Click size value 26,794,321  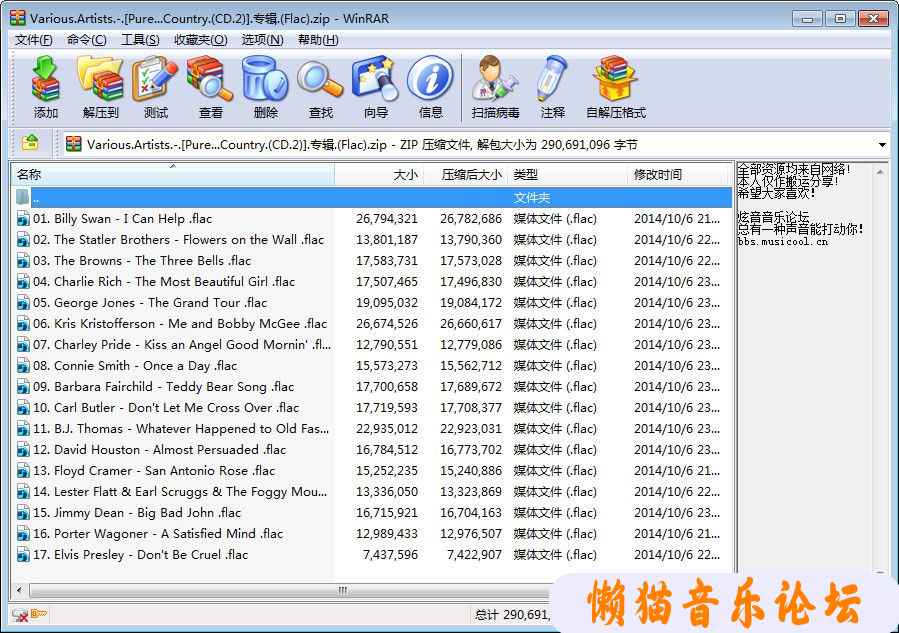pyautogui.click(x=387, y=219)
